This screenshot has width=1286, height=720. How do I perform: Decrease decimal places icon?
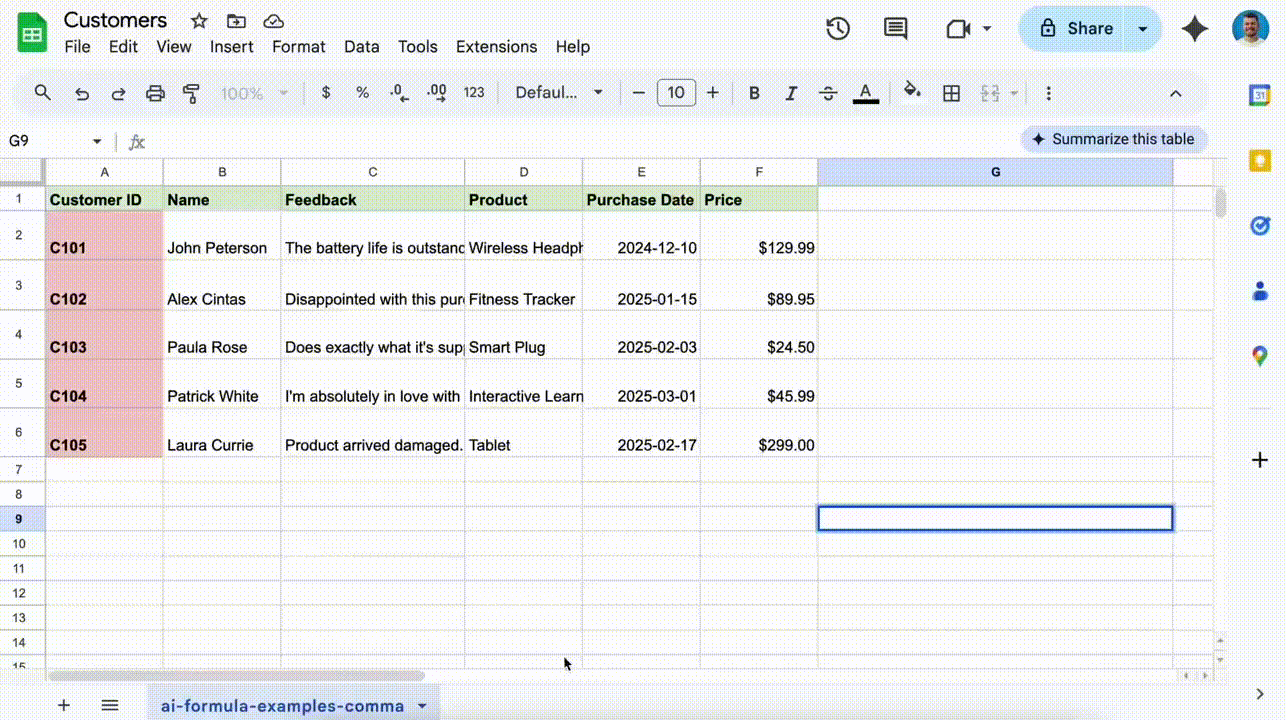399,93
